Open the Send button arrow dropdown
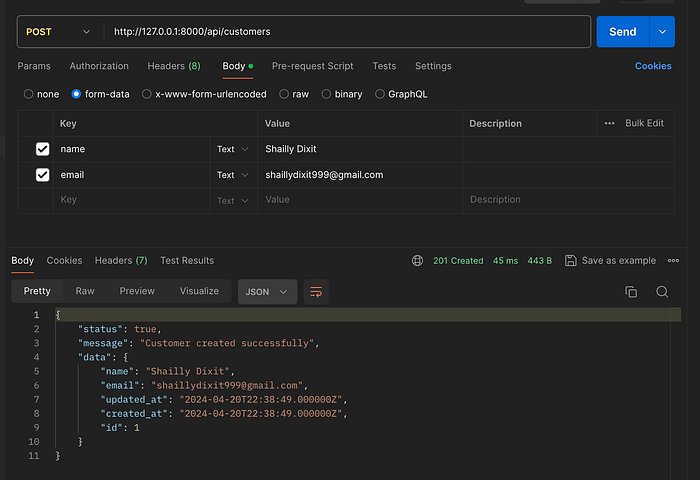This screenshot has width=700, height=480. pos(662,32)
